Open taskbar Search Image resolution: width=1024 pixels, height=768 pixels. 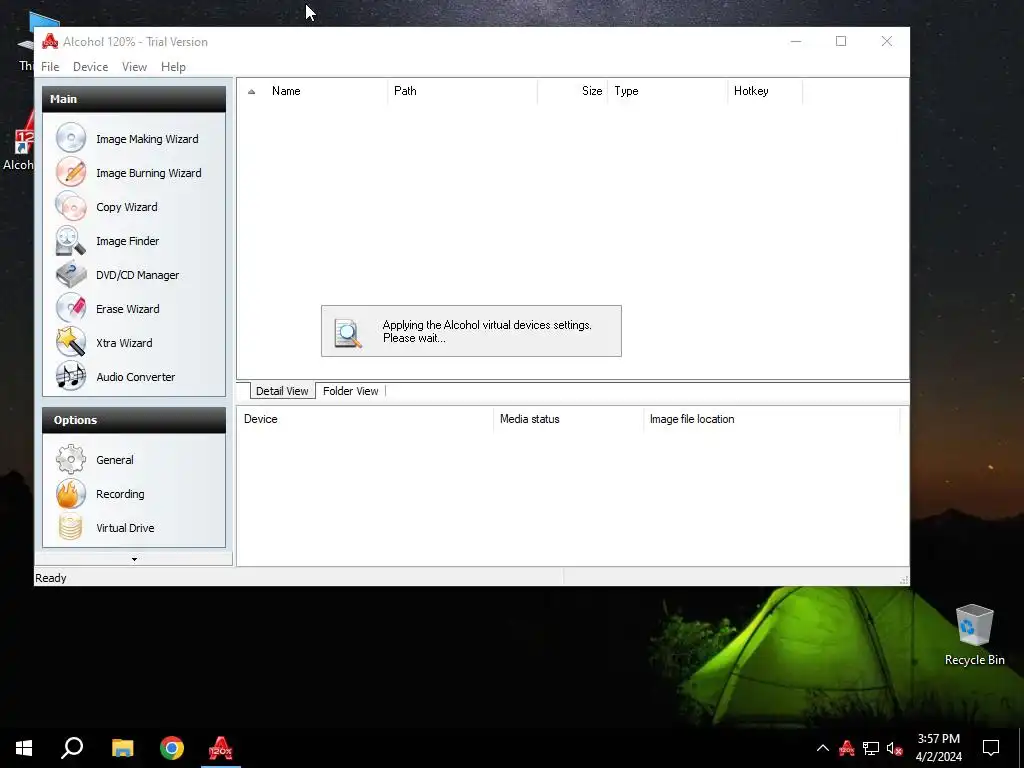pos(72,748)
